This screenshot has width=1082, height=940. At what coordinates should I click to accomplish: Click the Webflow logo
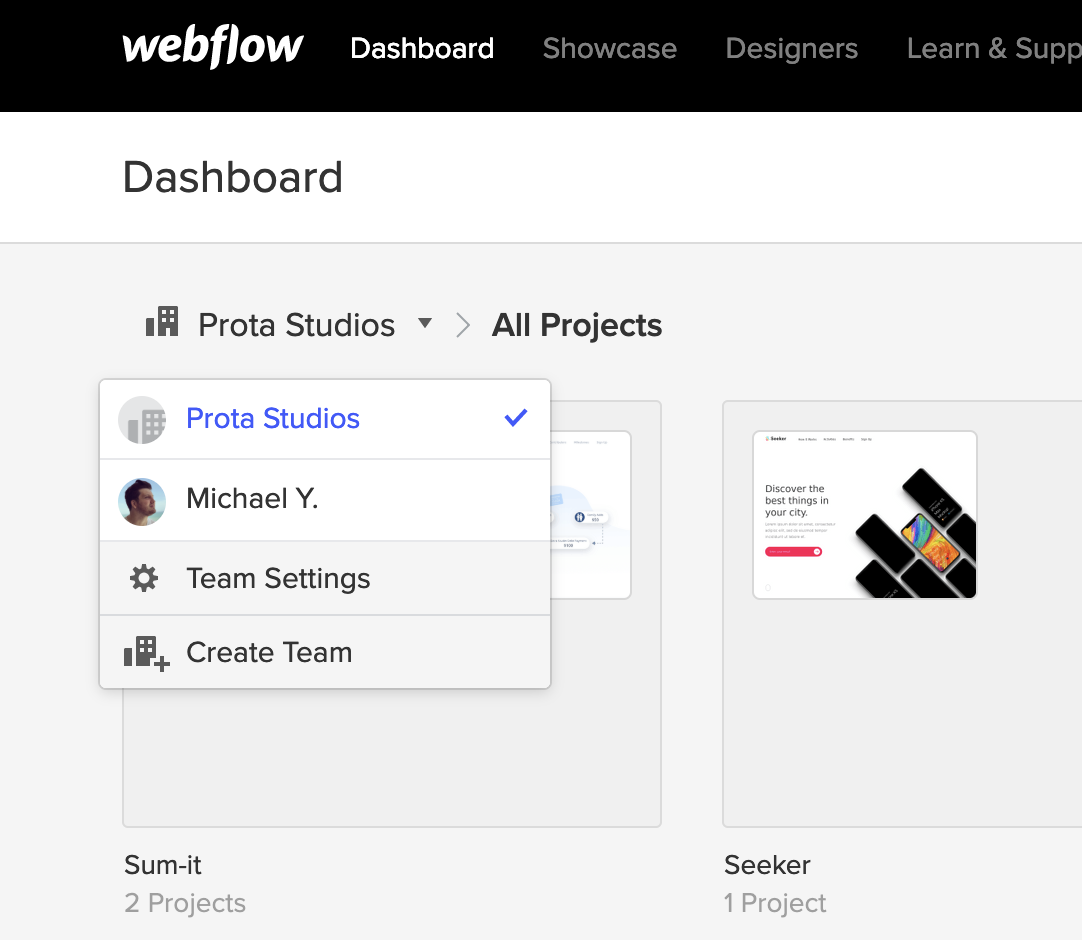(x=213, y=46)
